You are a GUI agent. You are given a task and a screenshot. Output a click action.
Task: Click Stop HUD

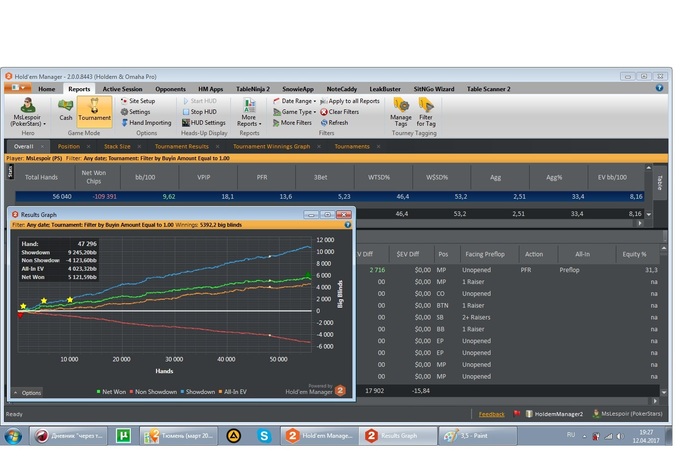pos(200,112)
